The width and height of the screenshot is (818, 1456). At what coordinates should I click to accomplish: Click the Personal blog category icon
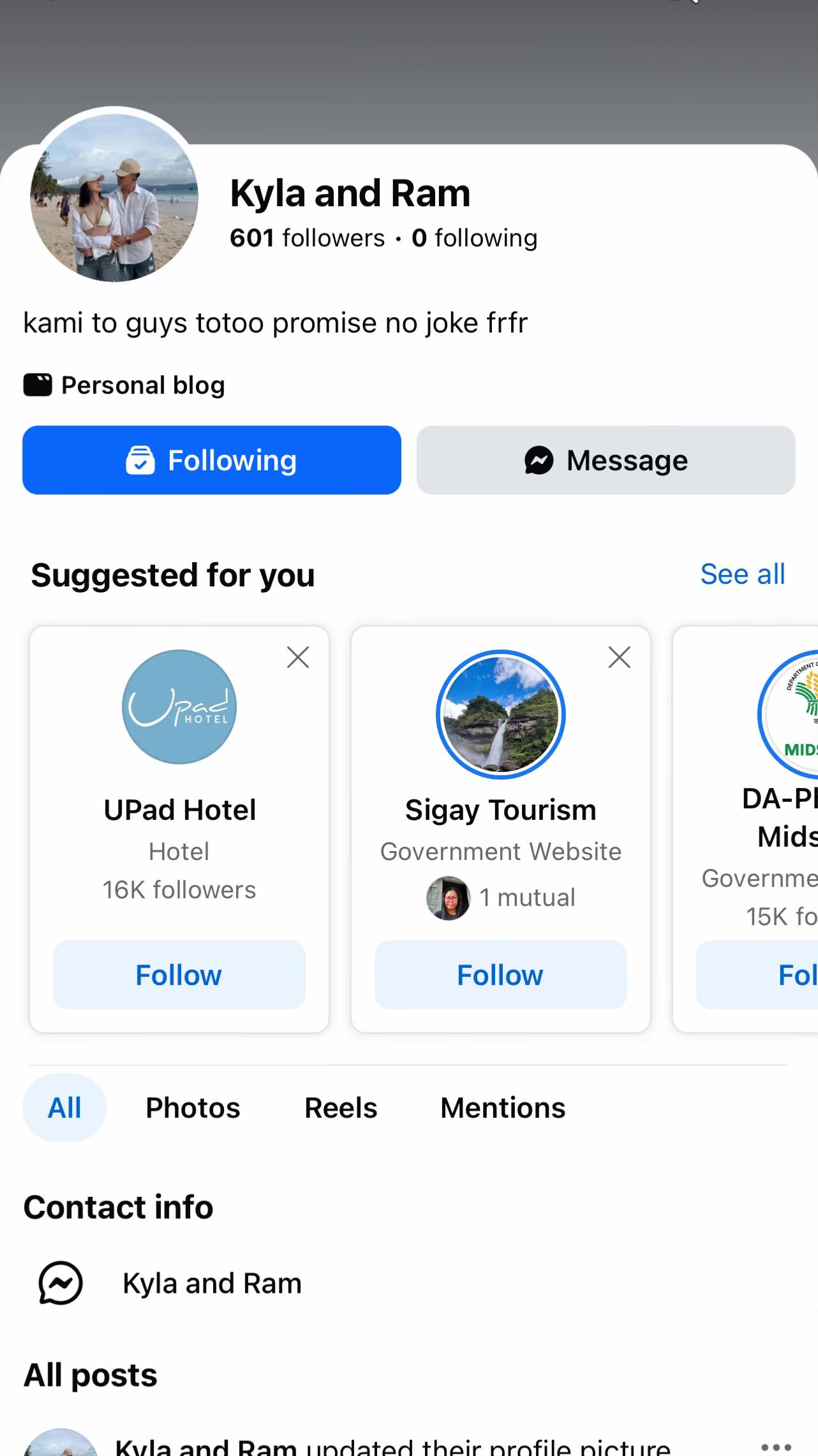point(38,385)
